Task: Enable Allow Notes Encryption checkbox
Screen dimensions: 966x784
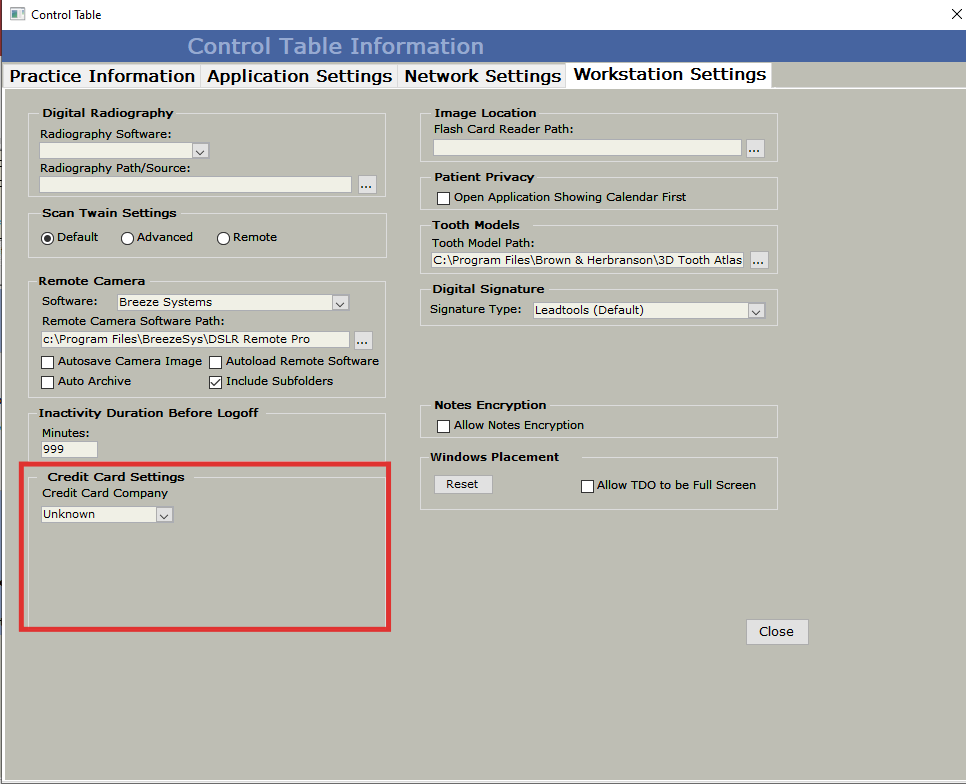Action: (x=444, y=426)
